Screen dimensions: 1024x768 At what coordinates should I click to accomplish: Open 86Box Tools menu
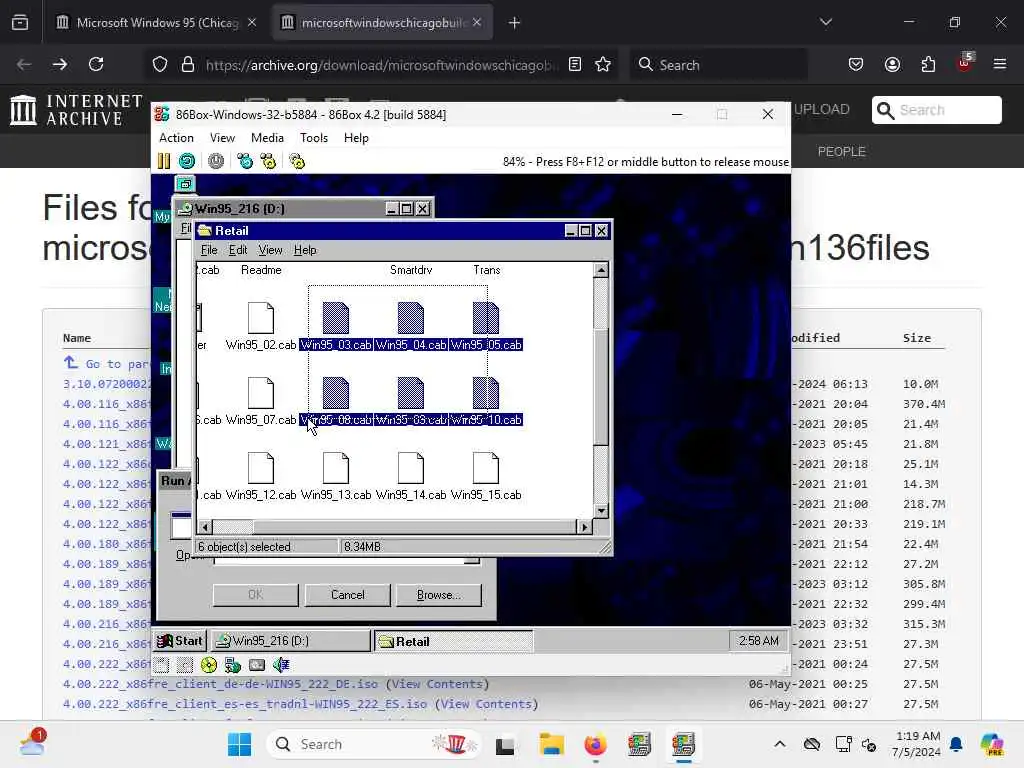point(313,138)
